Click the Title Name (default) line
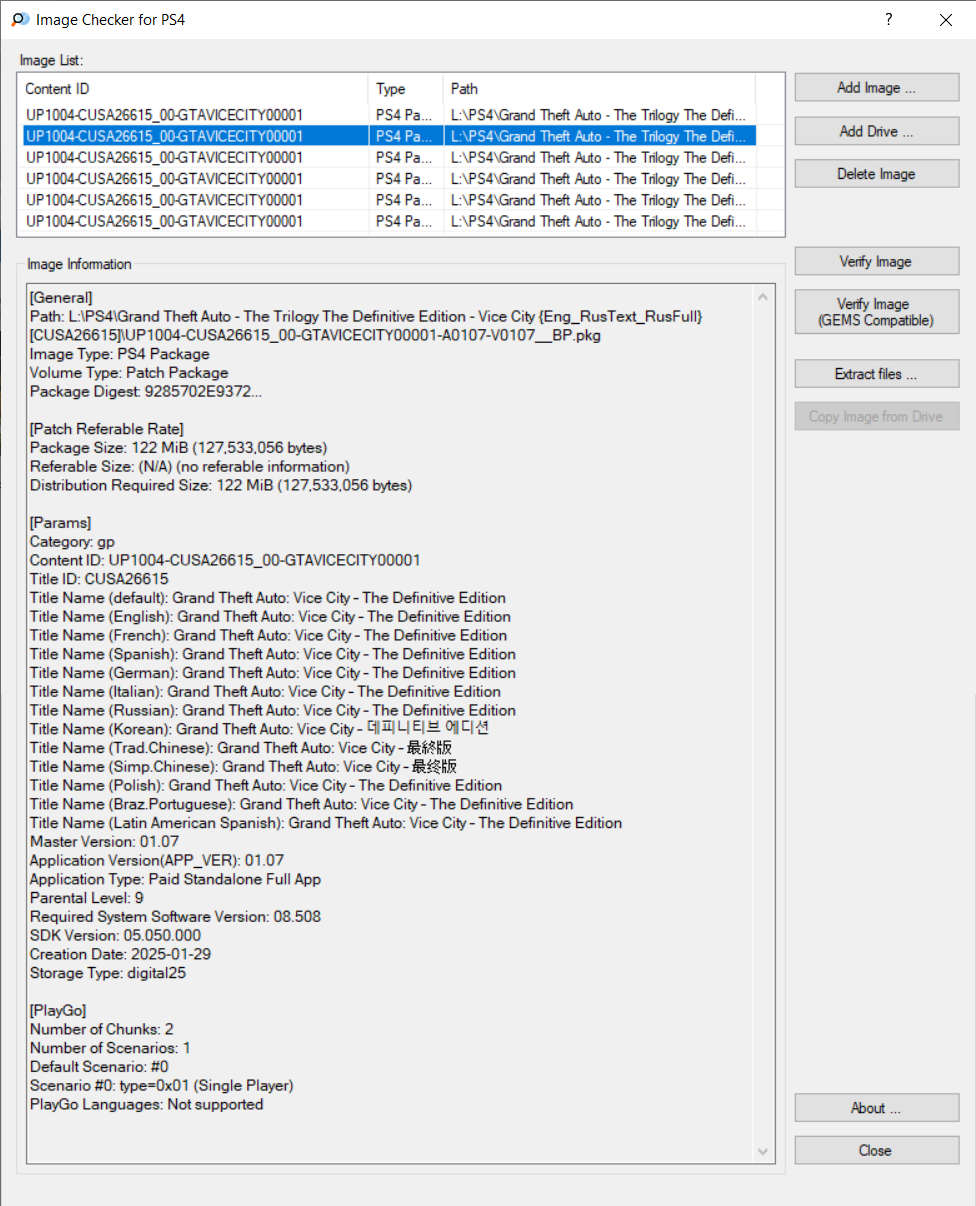 [268, 598]
